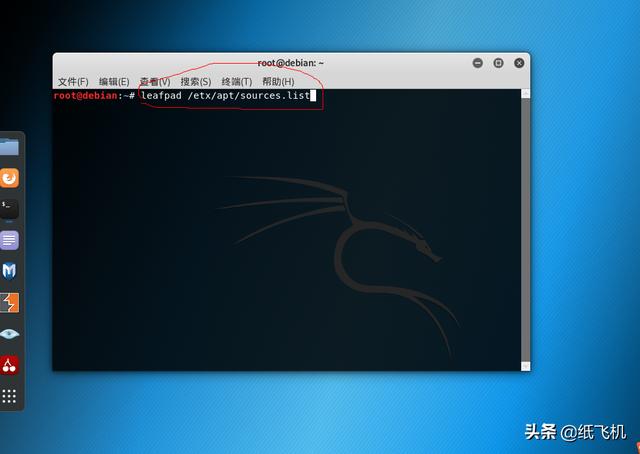Click the terminal vertical scrollbar track

(x=526, y=230)
